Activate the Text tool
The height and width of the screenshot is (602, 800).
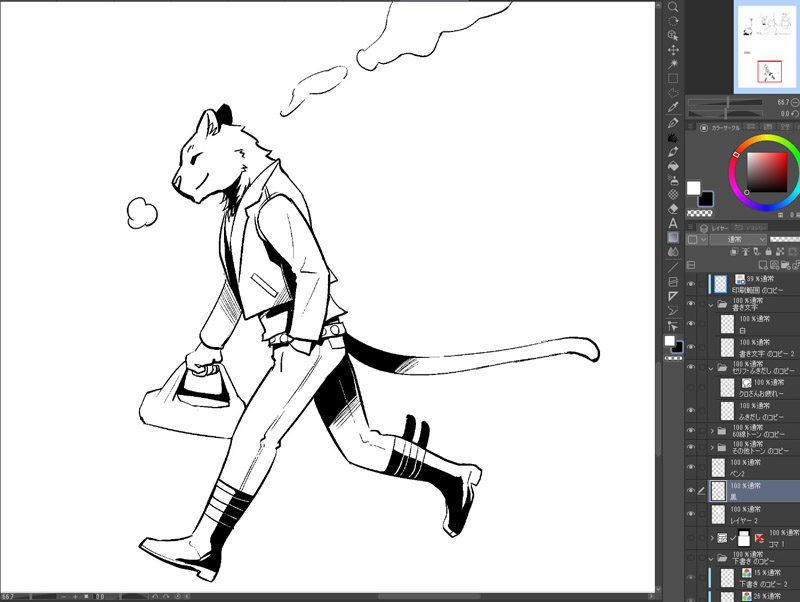673,223
